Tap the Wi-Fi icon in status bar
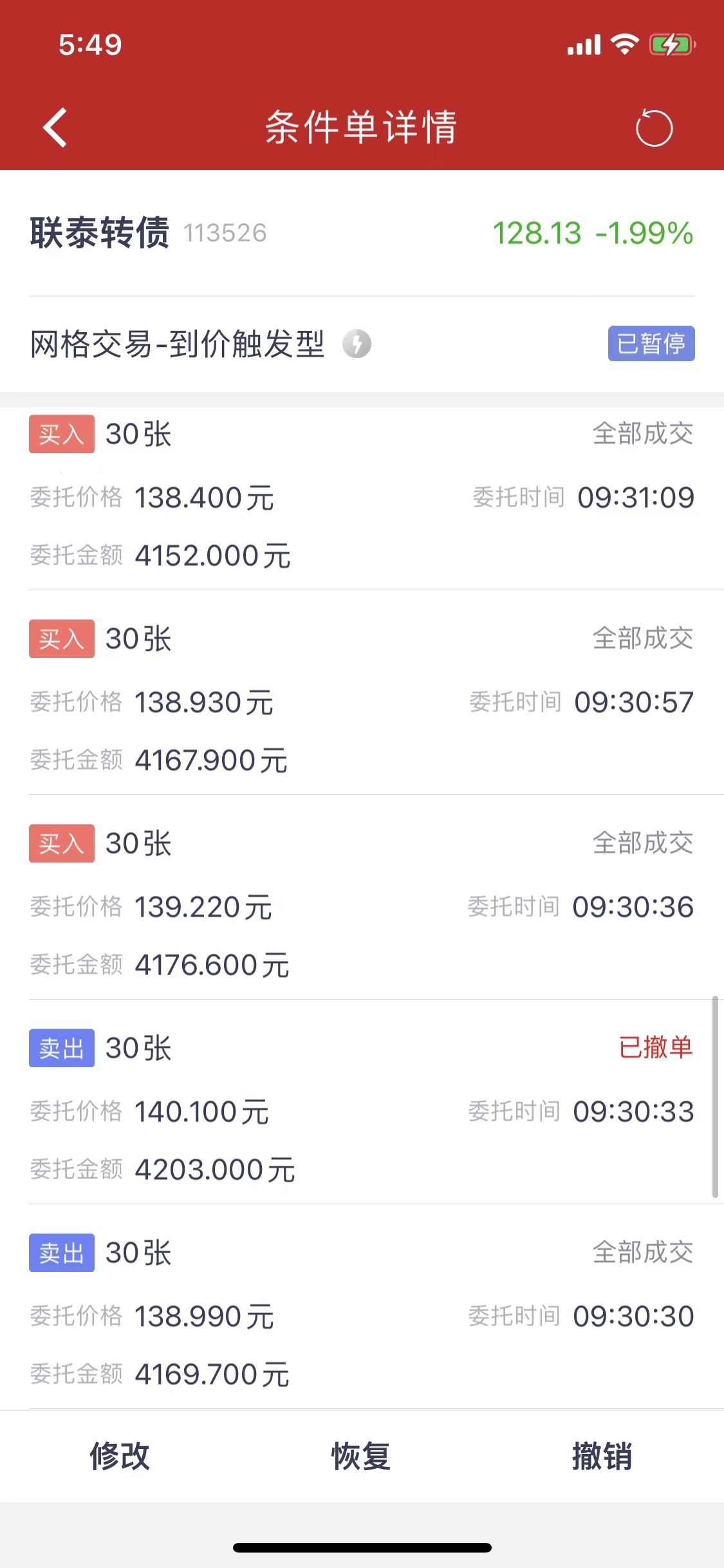Screen dimensions: 724x1568 click(624, 45)
